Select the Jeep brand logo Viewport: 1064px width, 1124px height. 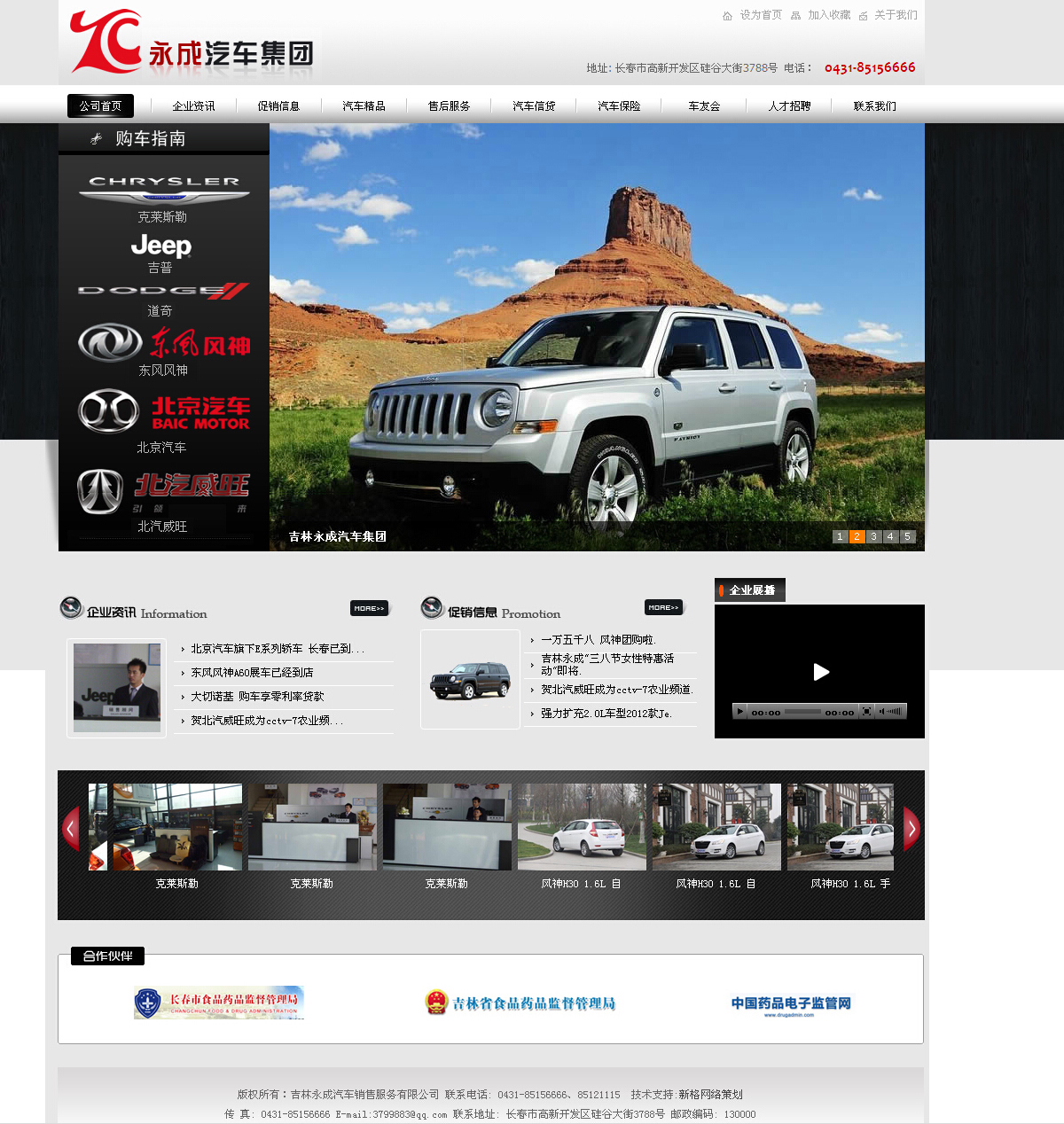coord(160,245)
